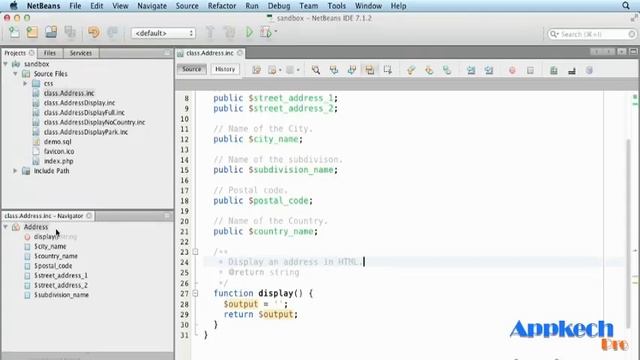This screenshot has width=640, height=360.
Task: Open the Apple menu
Action: (13, 6)
